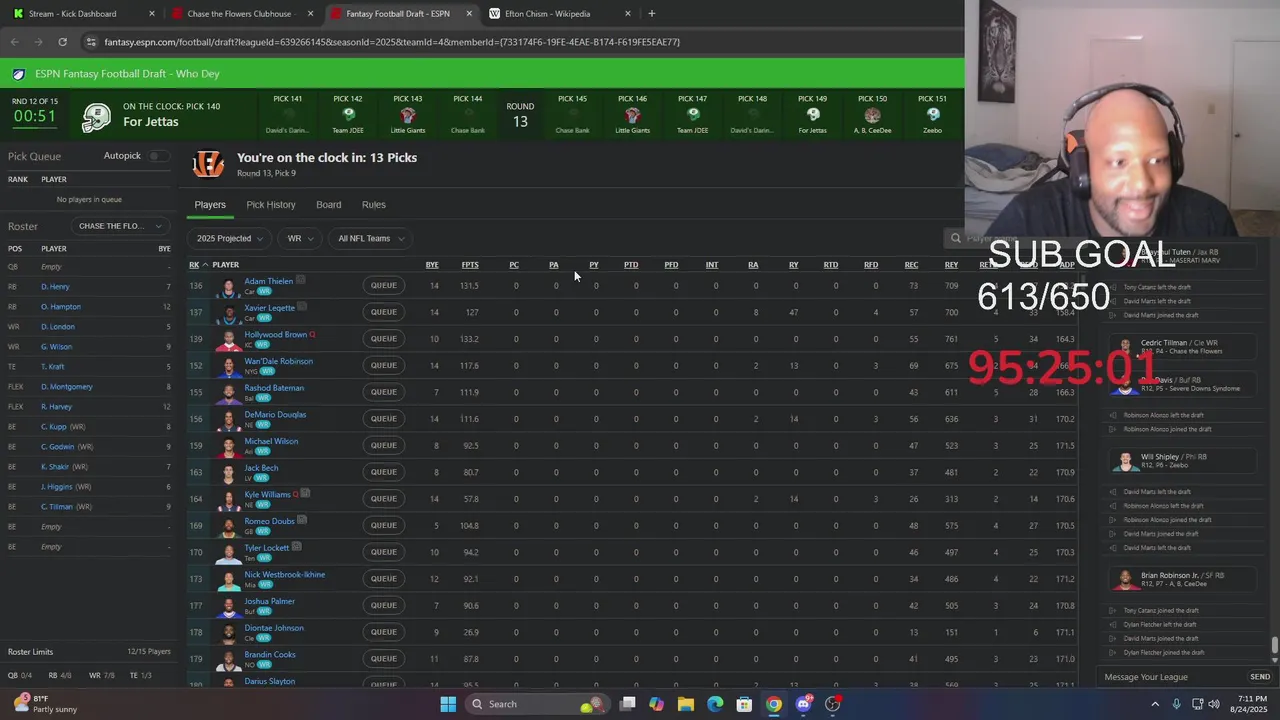Screen dimensions: 1280x720
Task: Open Discord from the taskbar
Action: pos(803,704)
